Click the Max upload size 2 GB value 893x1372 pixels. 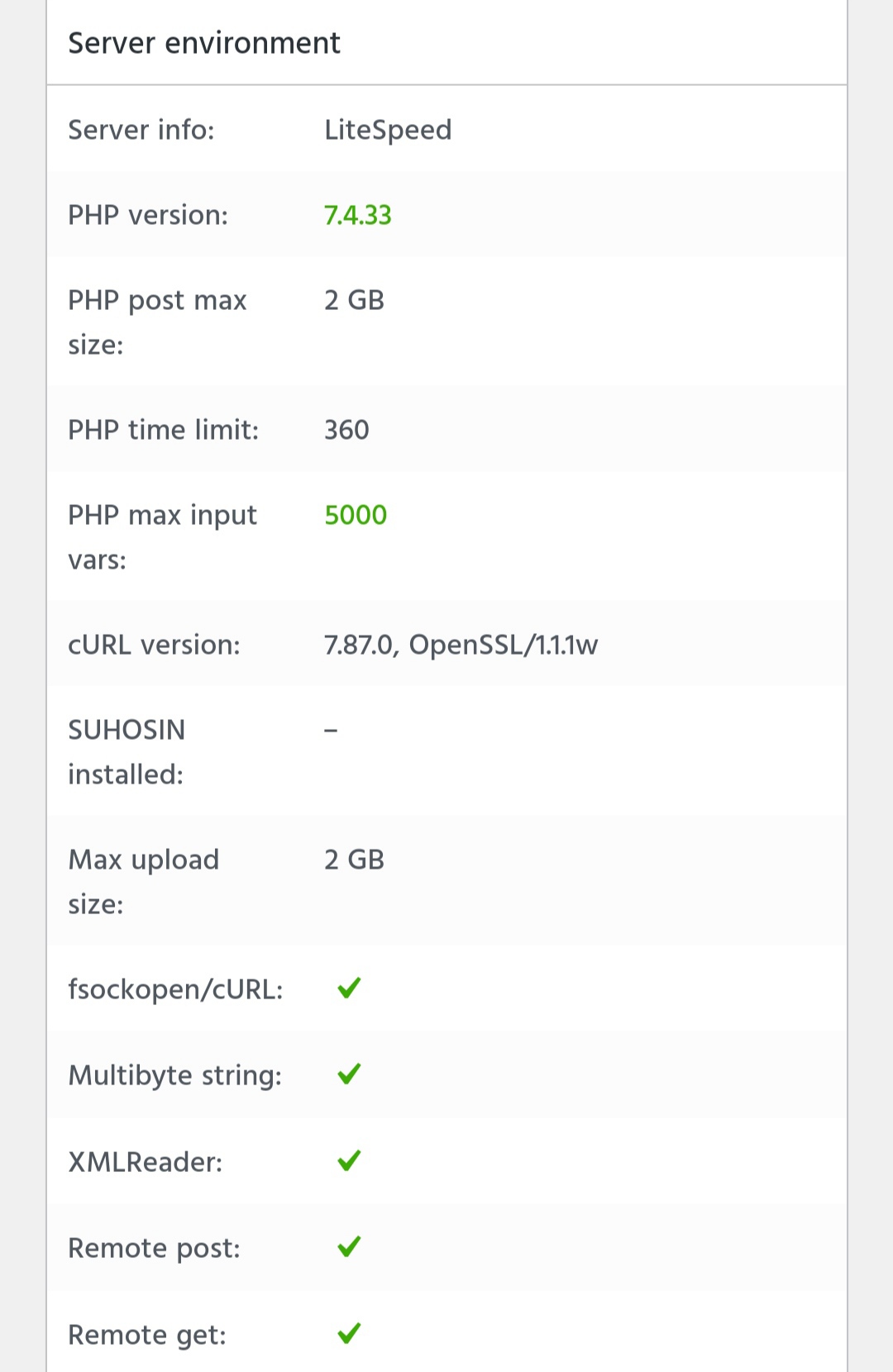pos(354,860)
